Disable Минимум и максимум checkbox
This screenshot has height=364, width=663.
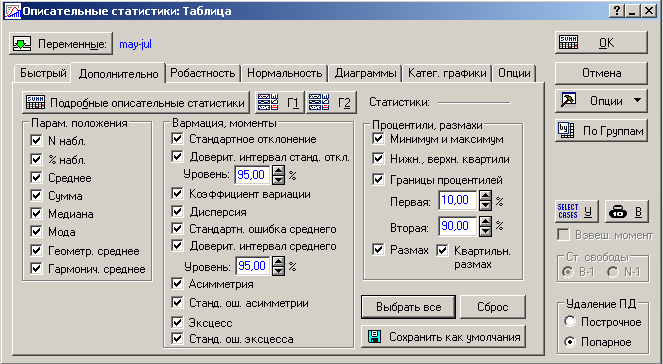378,139
